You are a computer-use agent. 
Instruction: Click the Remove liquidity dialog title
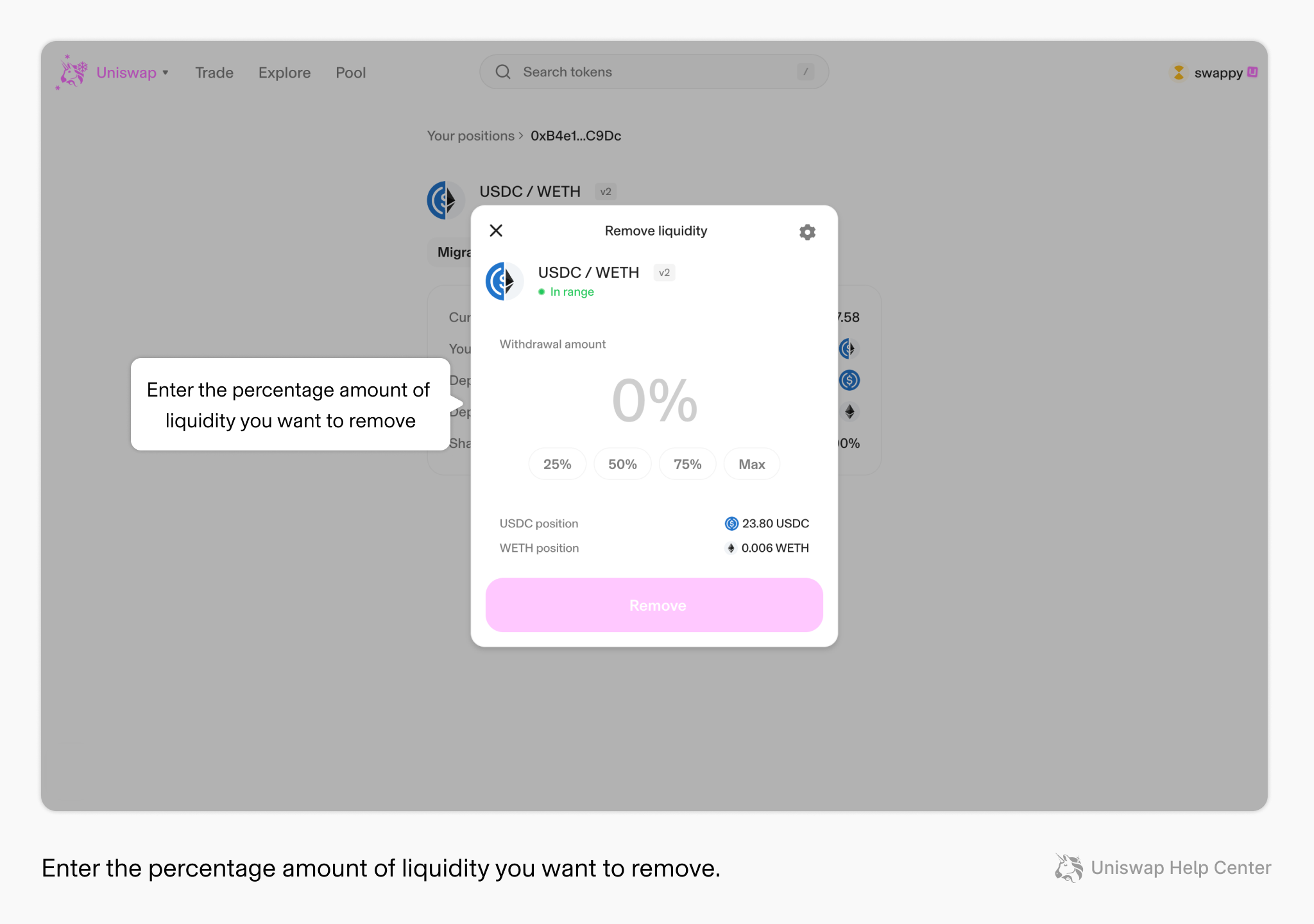click(656, 231)
